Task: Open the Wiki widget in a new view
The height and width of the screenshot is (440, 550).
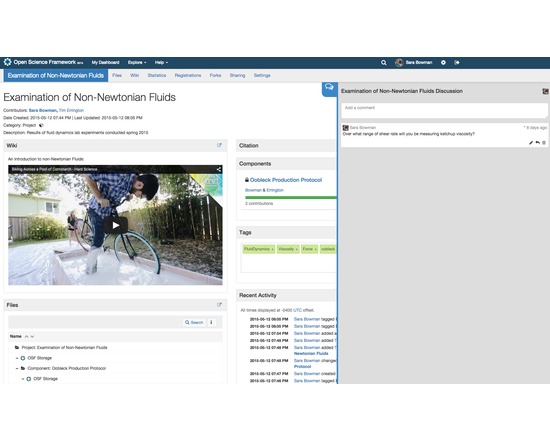Action: (219, 145)
